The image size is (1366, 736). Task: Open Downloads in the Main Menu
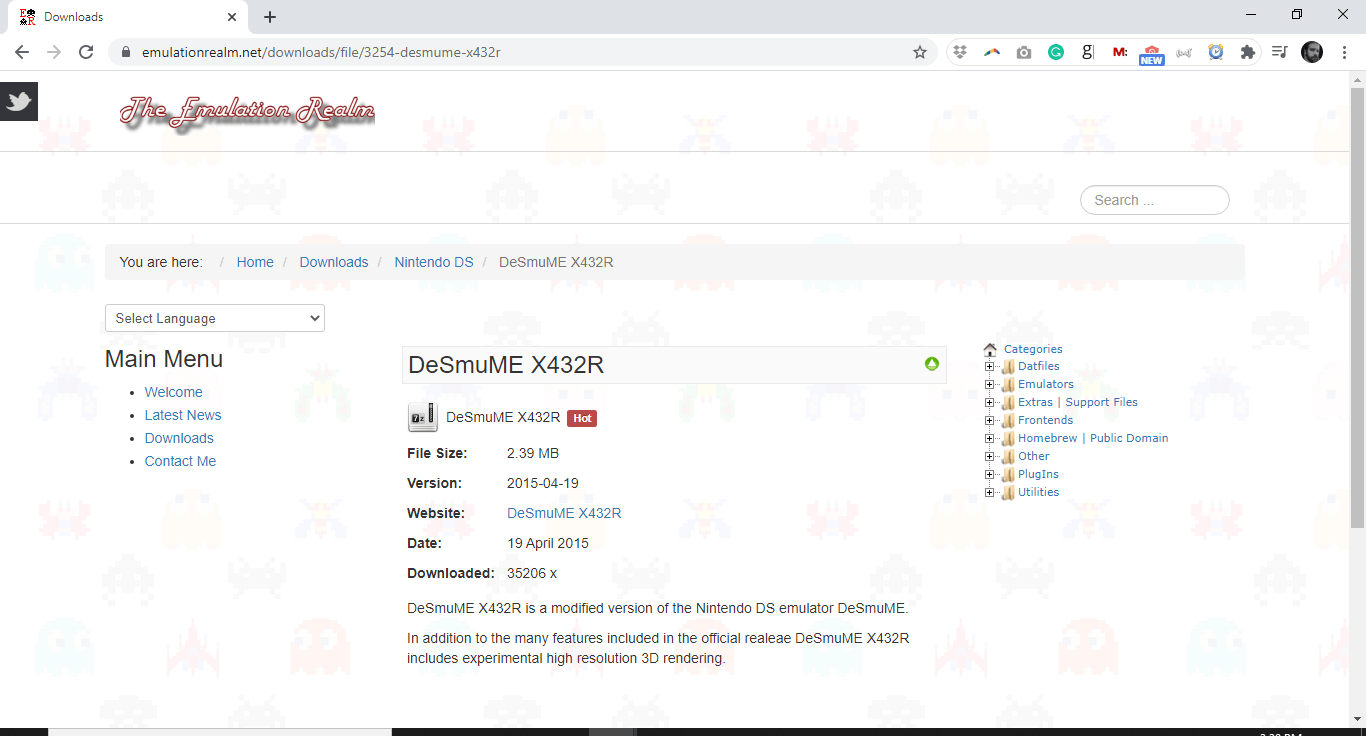[x=179, y=438]
